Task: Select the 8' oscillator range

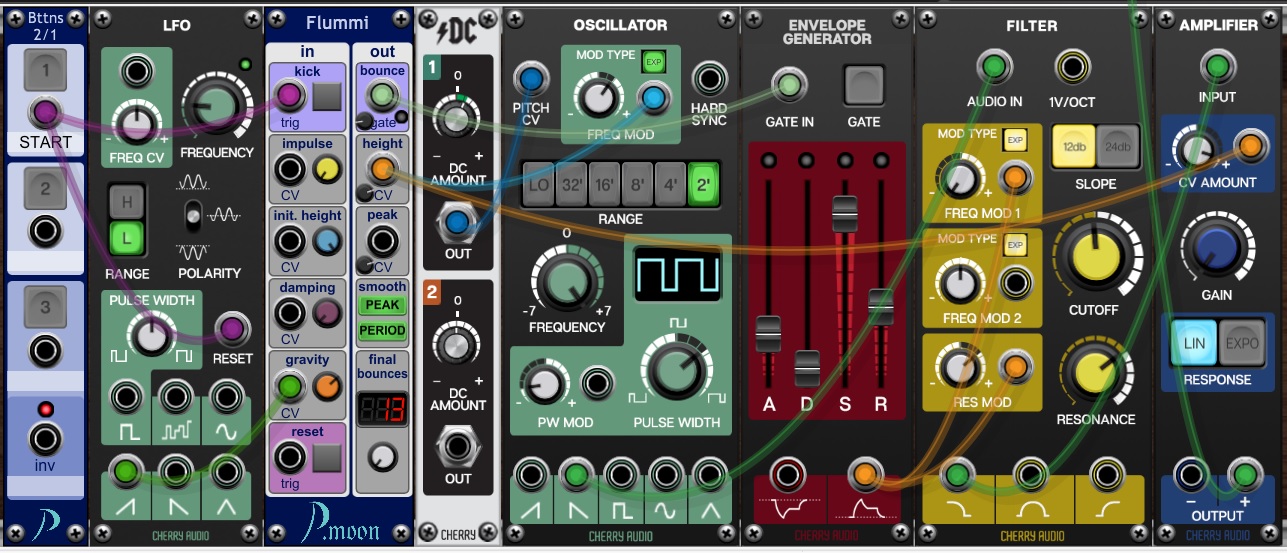Action: [638, 184]
